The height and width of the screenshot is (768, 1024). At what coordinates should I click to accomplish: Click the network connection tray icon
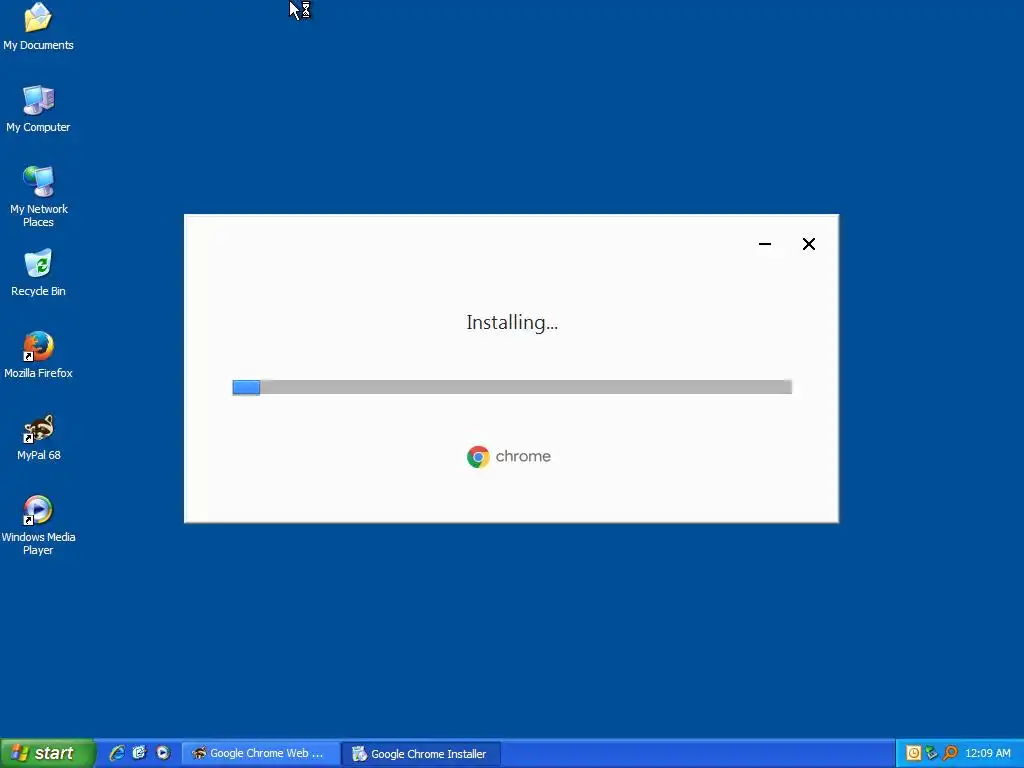(932, 753)
